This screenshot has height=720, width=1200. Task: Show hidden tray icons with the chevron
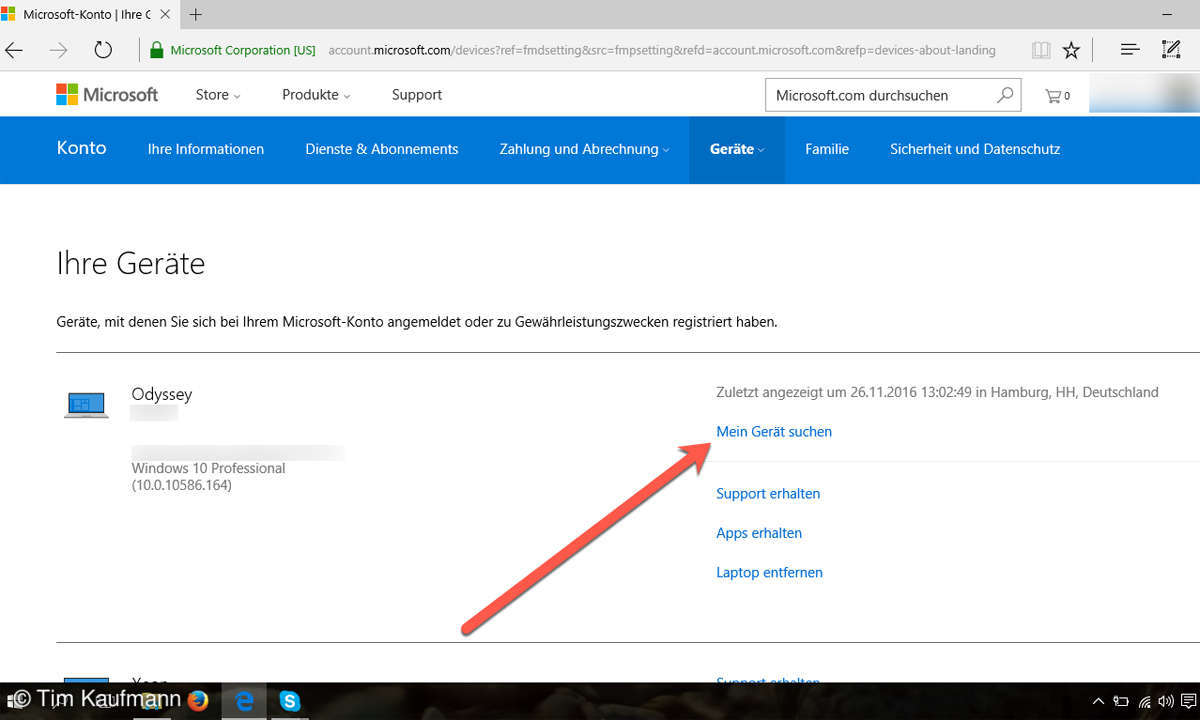1098,701
